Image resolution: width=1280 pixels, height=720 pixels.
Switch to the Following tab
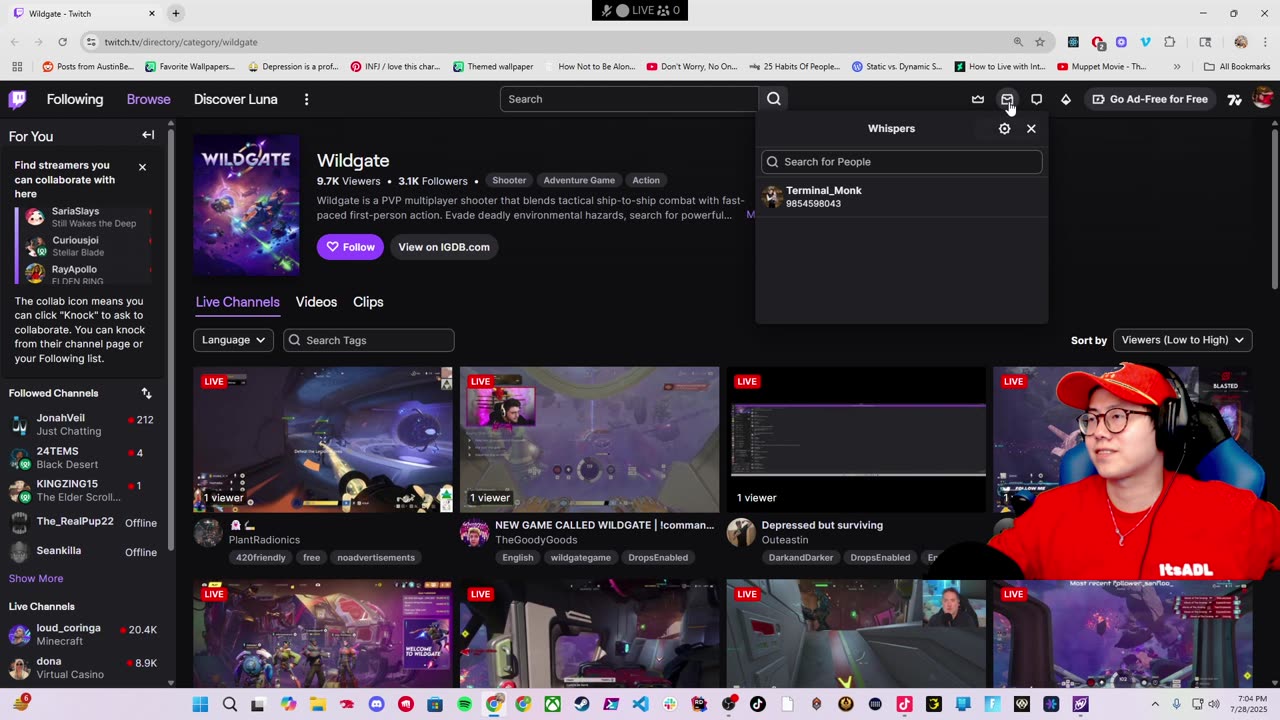(75, 99)
